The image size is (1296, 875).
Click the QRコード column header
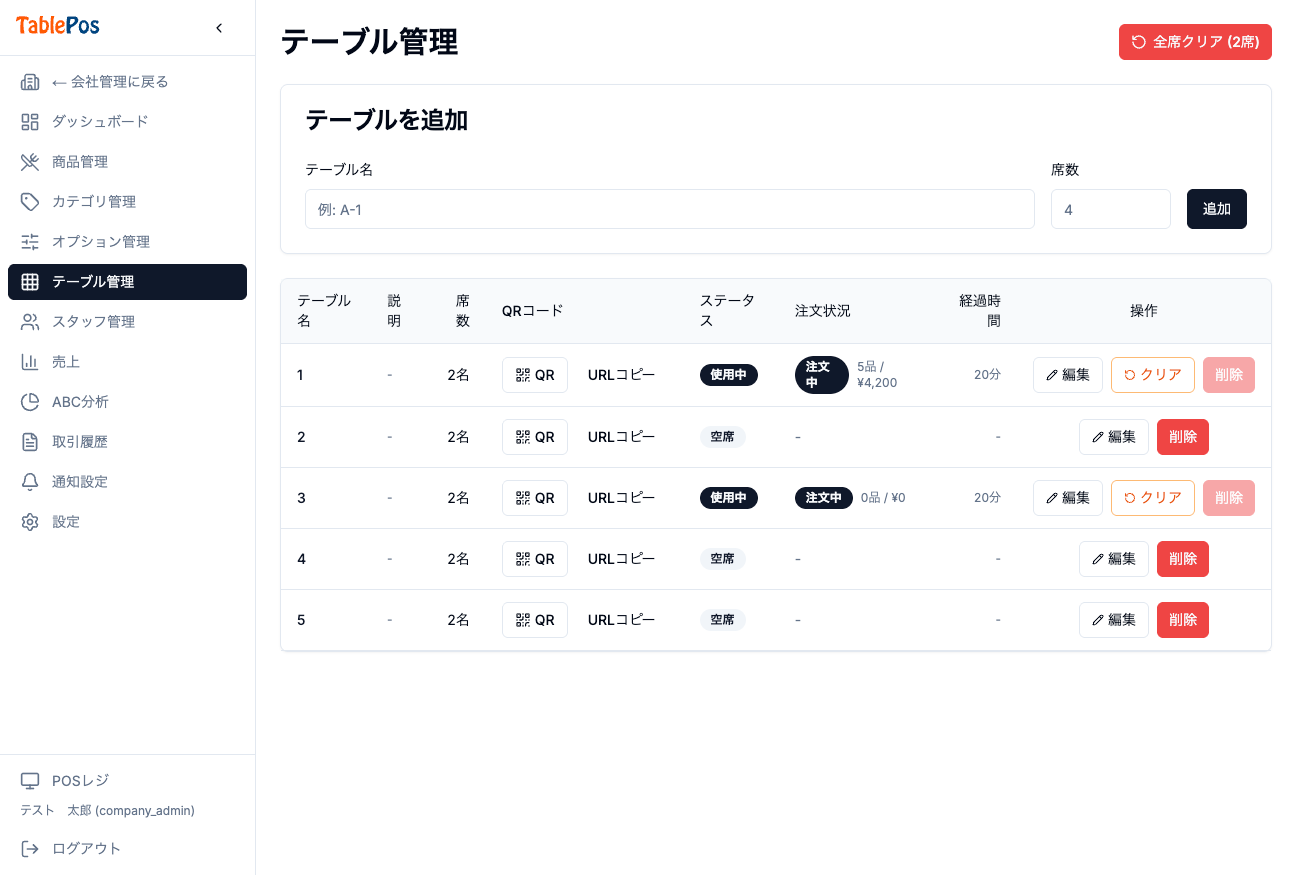click(x=533, y=311)
